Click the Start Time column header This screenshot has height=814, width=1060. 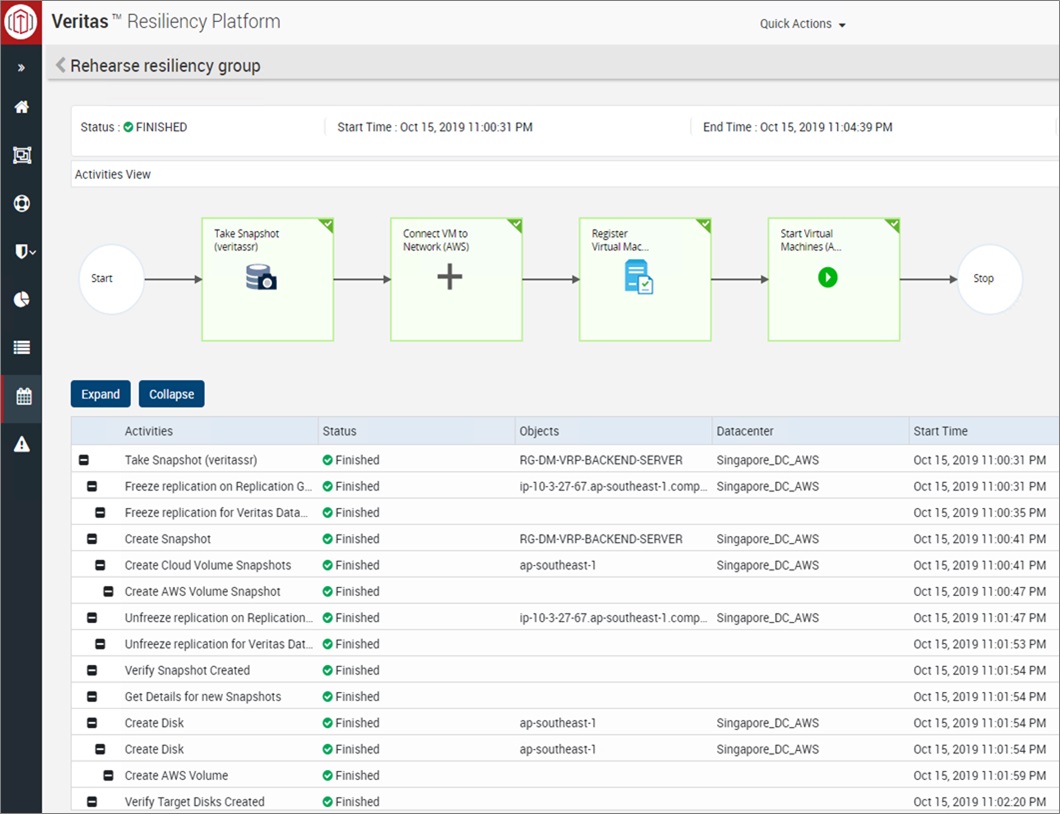[x=940, y=431]
